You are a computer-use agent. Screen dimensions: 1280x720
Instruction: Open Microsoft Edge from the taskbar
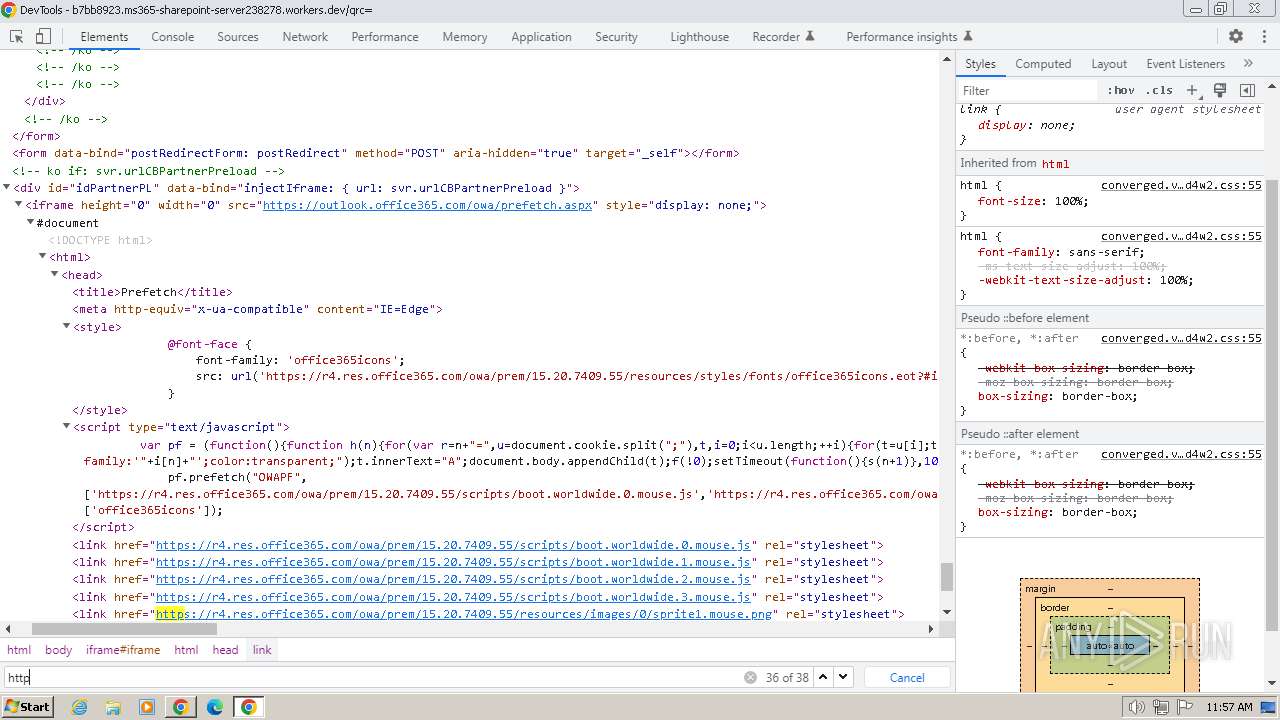click(215, 707)
